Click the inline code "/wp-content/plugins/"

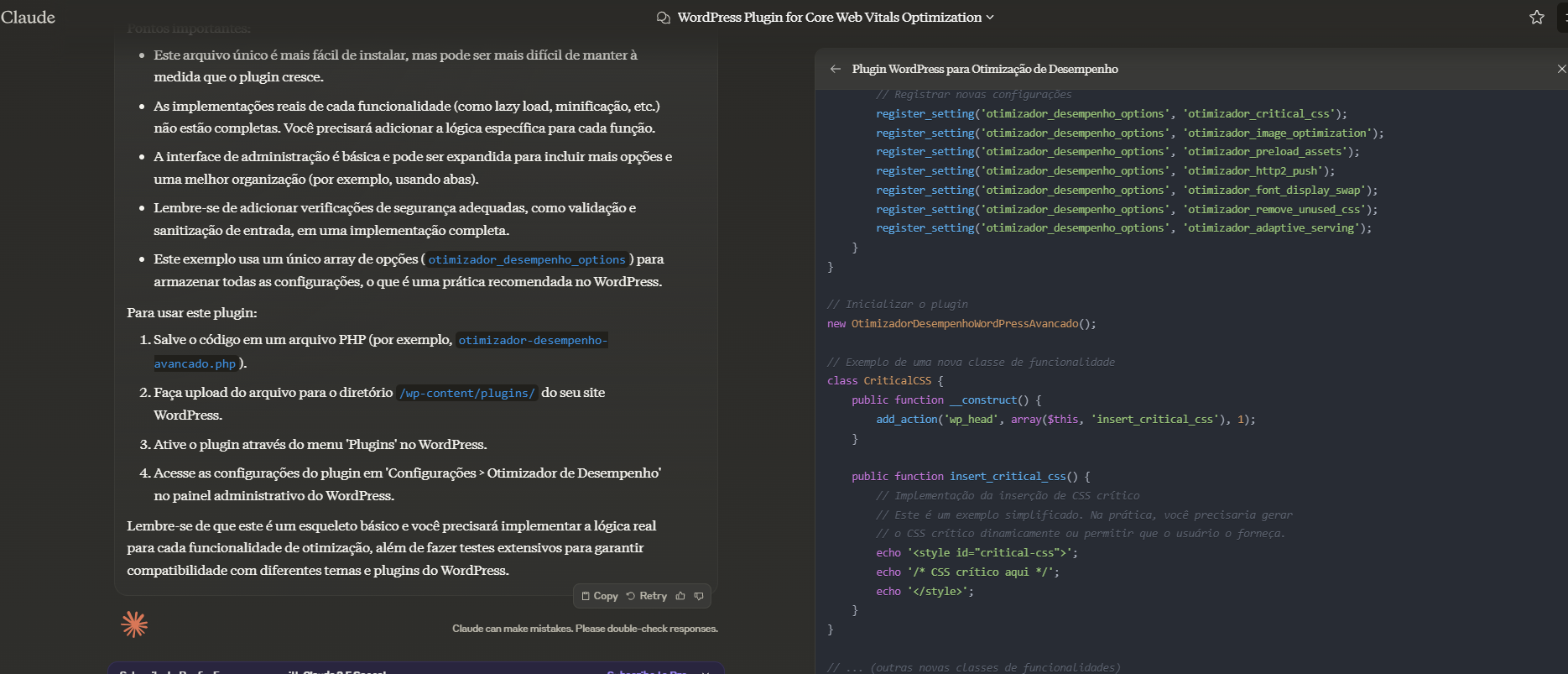467,393
